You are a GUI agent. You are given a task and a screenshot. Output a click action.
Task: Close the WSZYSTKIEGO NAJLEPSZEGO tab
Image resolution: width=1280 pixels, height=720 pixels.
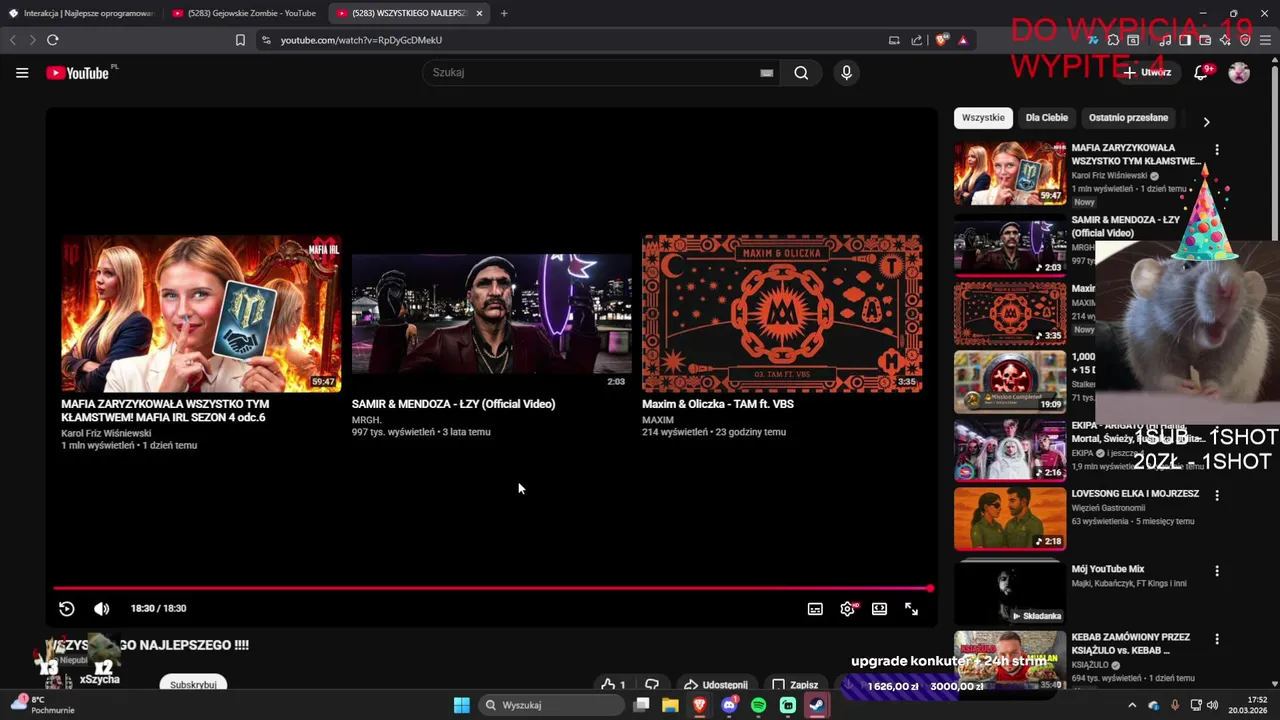pyautogui.click(x=479, y=13)
